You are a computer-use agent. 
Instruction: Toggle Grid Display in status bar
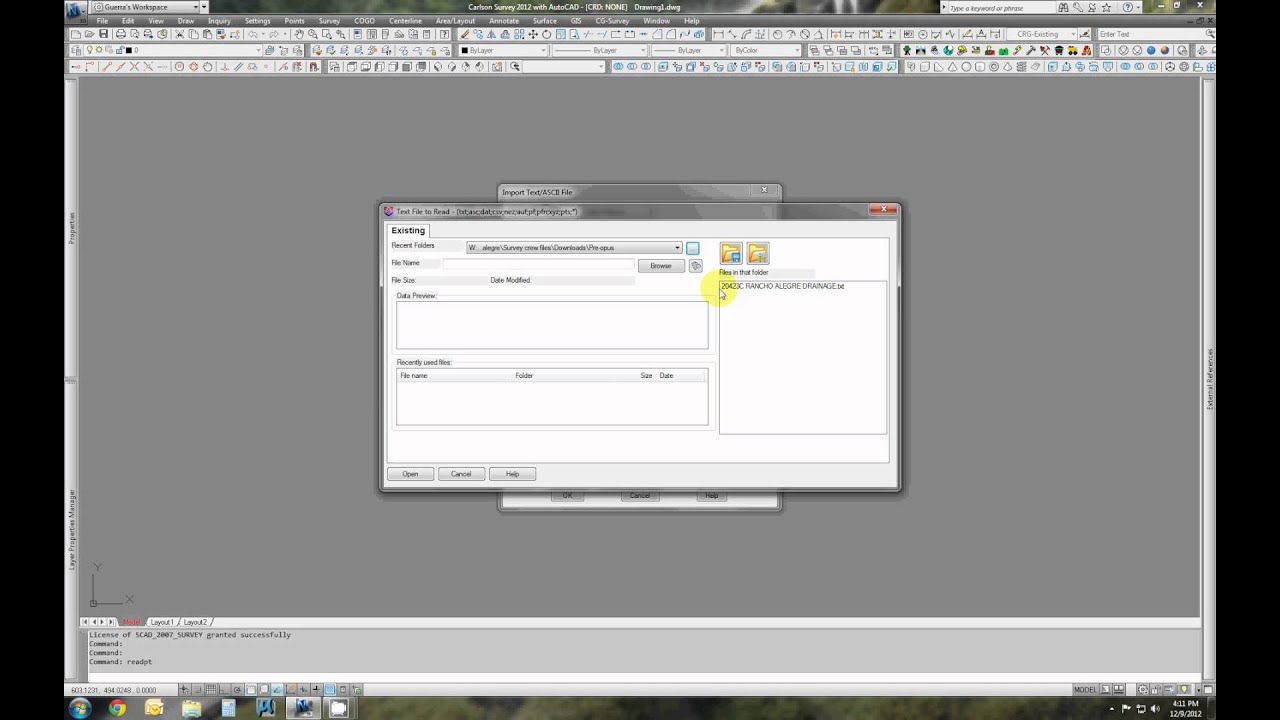(x=211, y=690)
